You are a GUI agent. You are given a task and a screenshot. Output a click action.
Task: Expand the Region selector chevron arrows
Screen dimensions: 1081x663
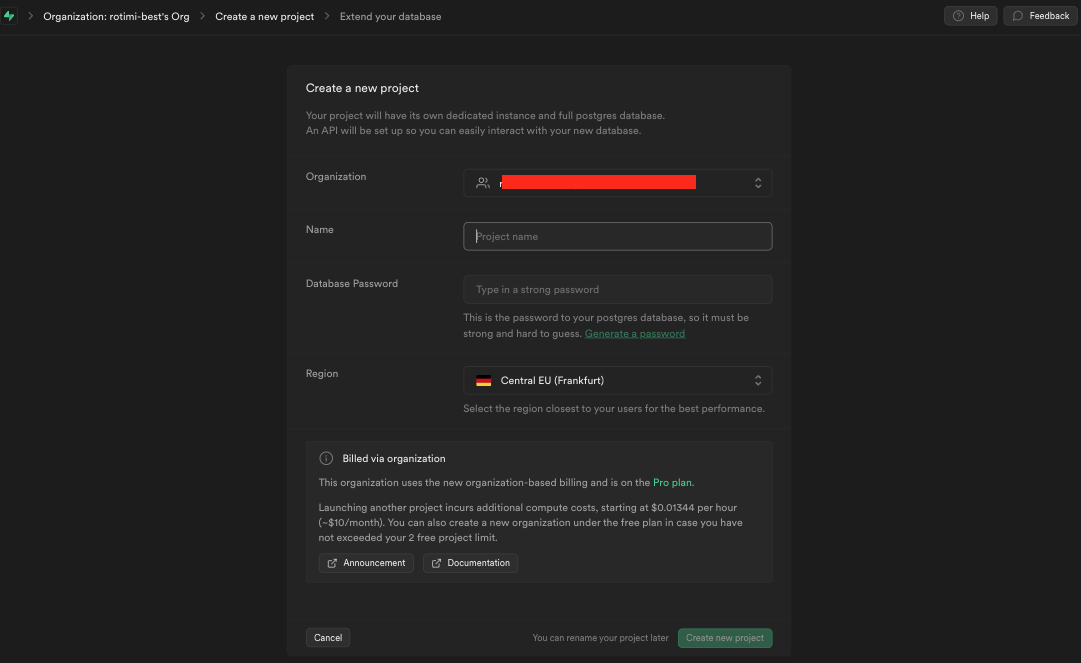[x=758, y=381]
